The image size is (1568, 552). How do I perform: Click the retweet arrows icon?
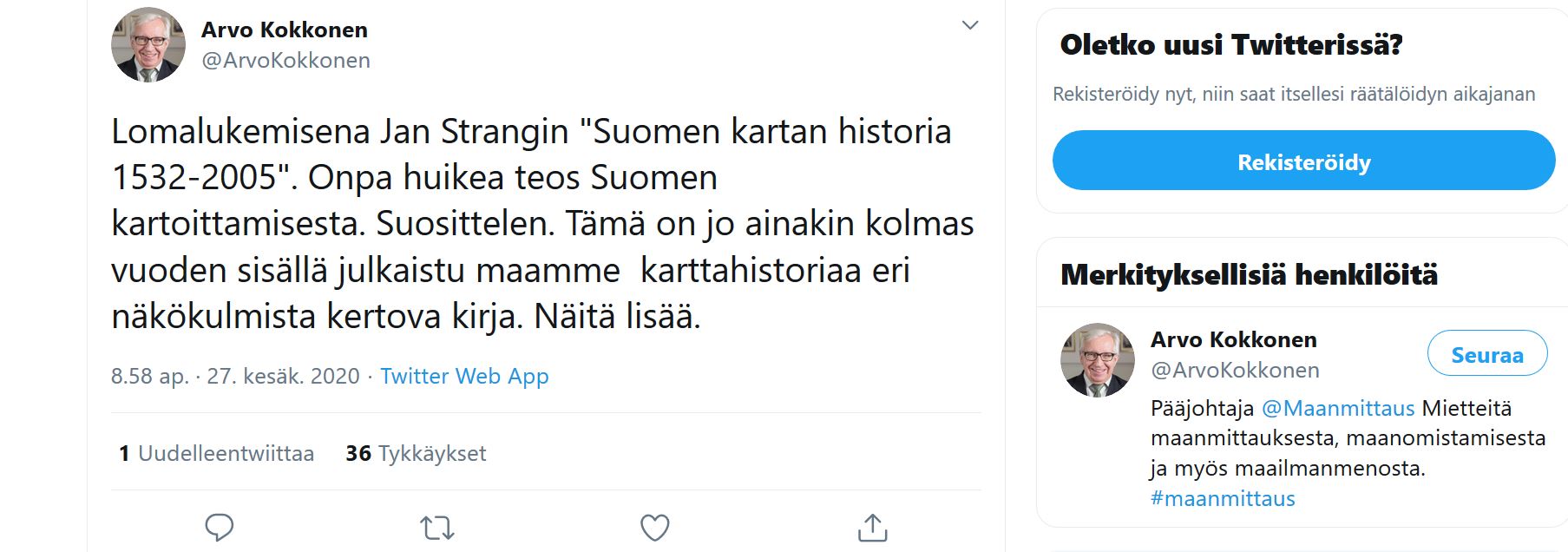(436, 527)
